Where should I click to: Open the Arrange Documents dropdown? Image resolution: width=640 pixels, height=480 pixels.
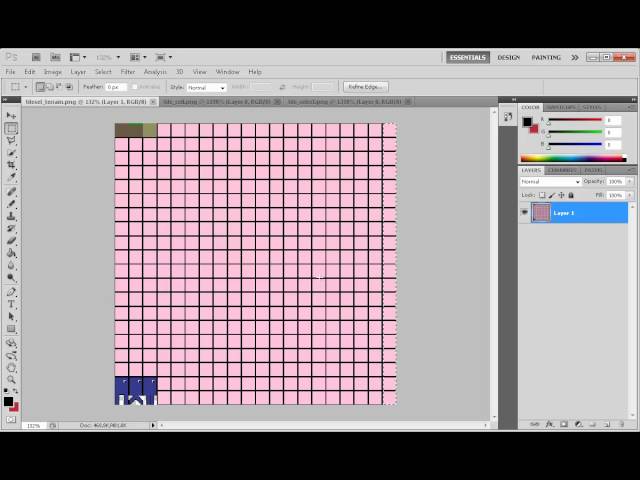pos(138,58)
